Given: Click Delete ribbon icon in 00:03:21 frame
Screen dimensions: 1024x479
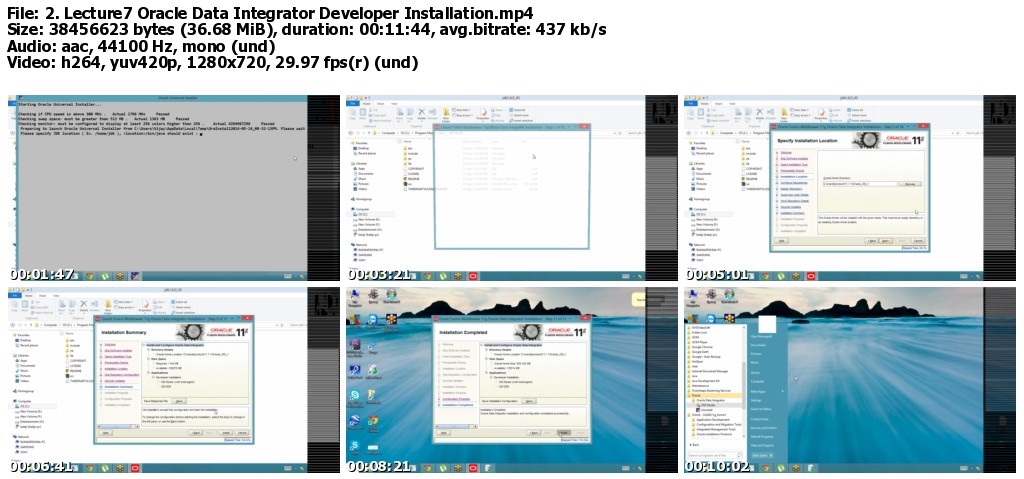Looking at the screenshot, I should pos(421,114).
